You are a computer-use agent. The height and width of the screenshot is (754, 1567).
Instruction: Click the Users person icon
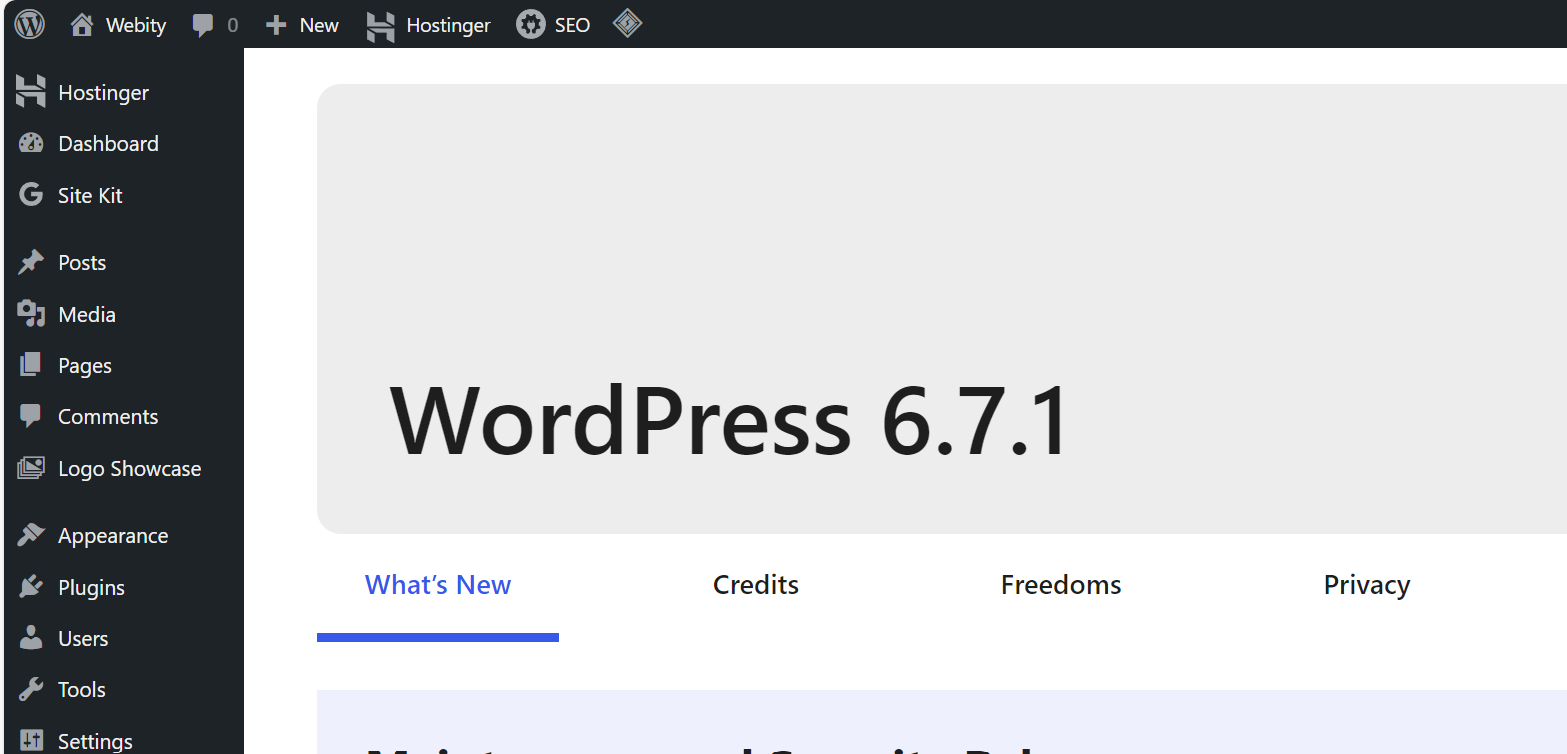click(31, 638)
